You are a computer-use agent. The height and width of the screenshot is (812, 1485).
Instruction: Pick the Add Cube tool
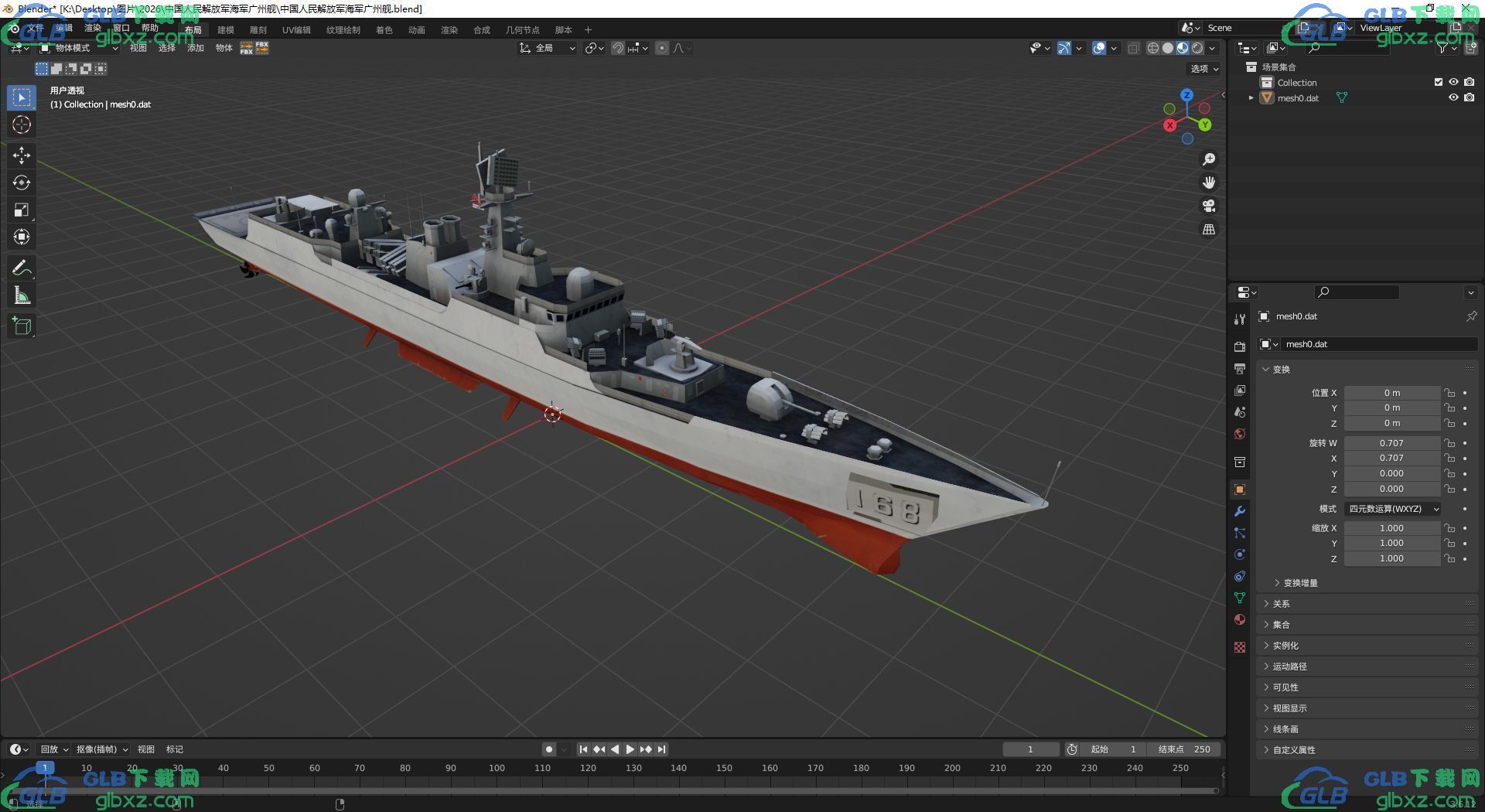22,326
